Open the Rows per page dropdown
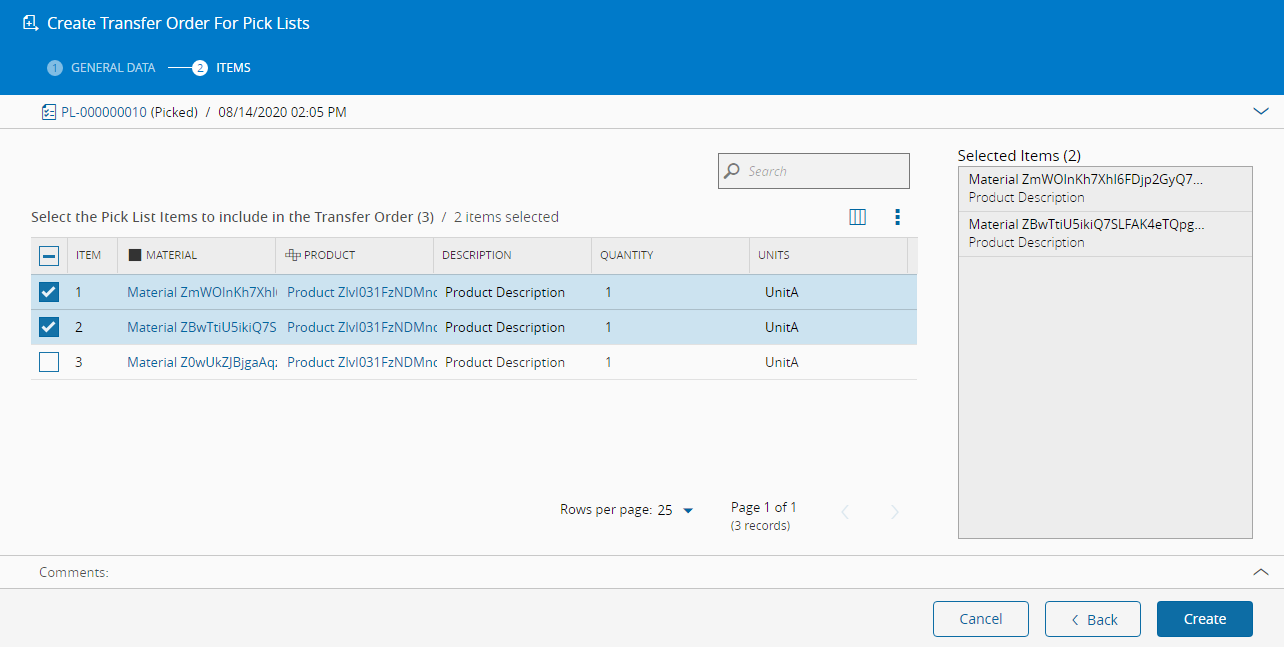1284x647 pixels. pos(687,510)
